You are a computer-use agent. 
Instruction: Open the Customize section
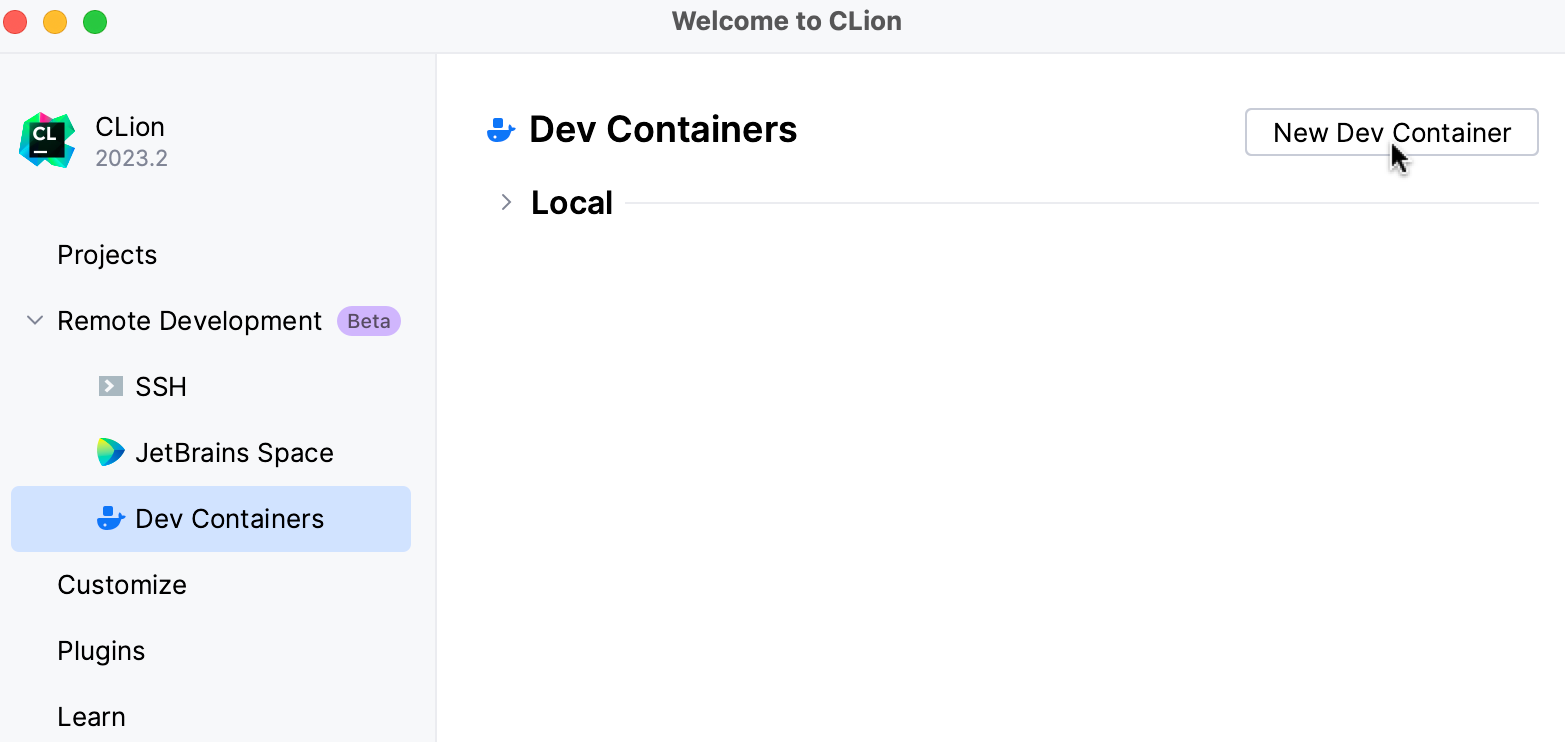click(122, 584)
